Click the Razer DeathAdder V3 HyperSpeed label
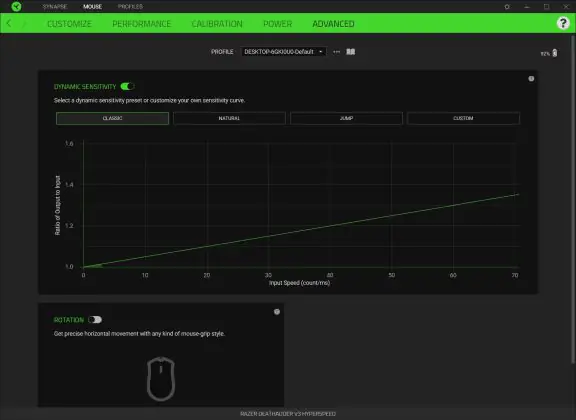576x420 pixels. pos(288,414)
